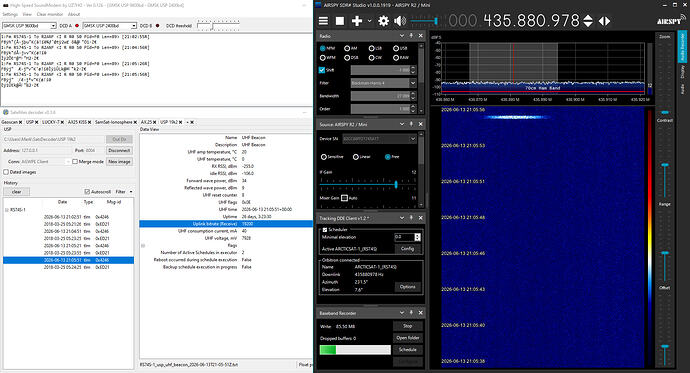Click the AIRSPY logo
This screenshot has width=690, height=373.
[x=671, y=20]
